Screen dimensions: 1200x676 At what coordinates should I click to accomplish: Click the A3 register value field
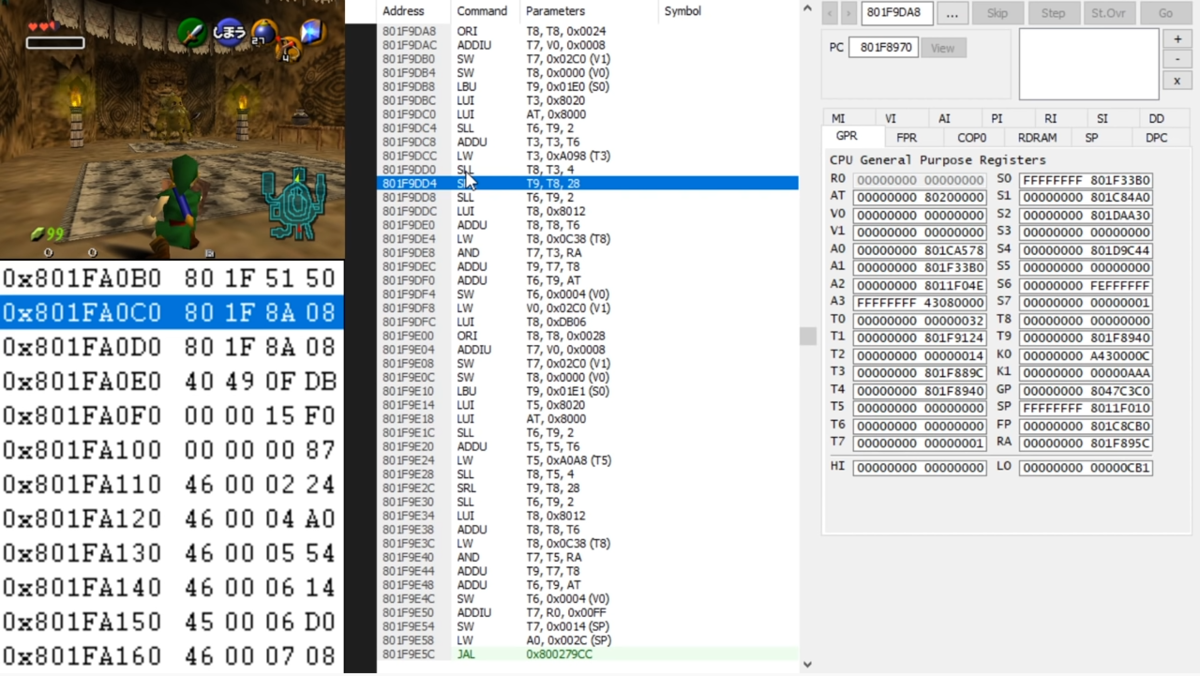[x=920, y=302]
